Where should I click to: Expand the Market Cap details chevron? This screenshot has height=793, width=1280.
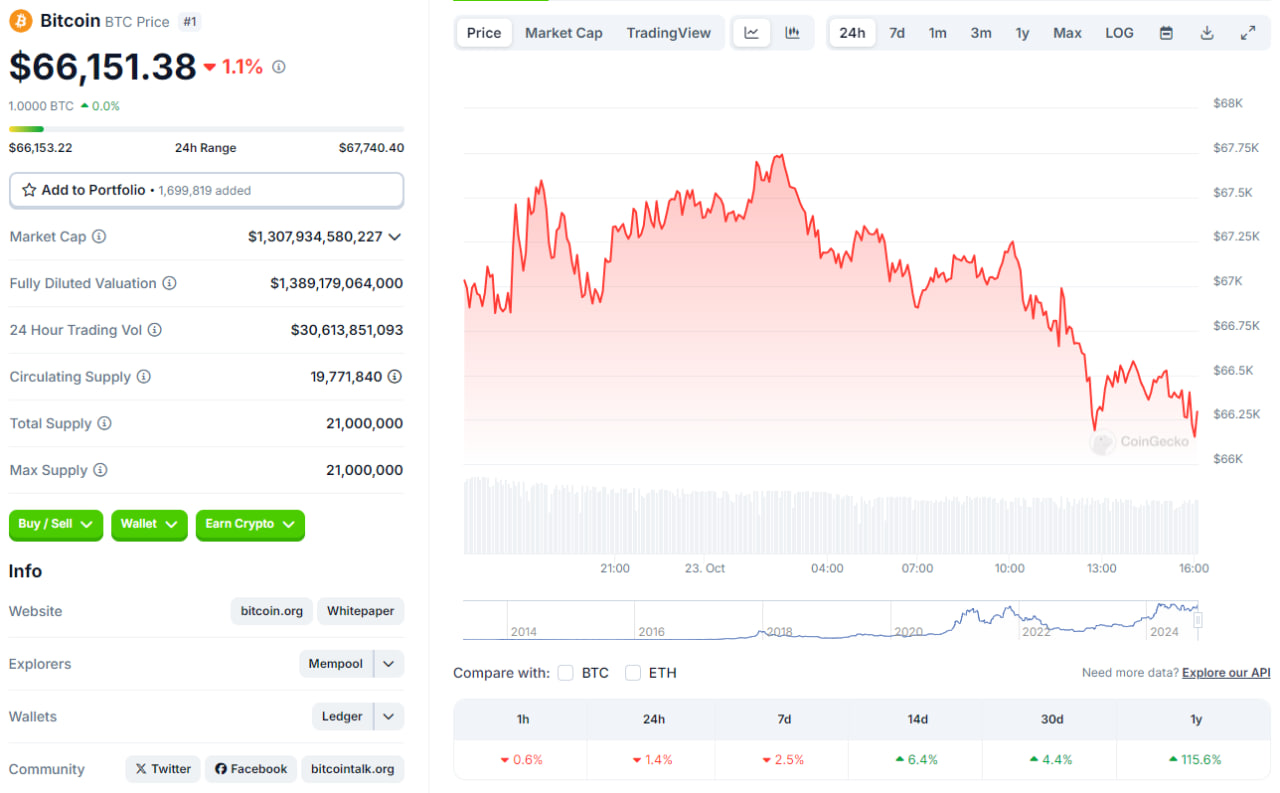395,237
